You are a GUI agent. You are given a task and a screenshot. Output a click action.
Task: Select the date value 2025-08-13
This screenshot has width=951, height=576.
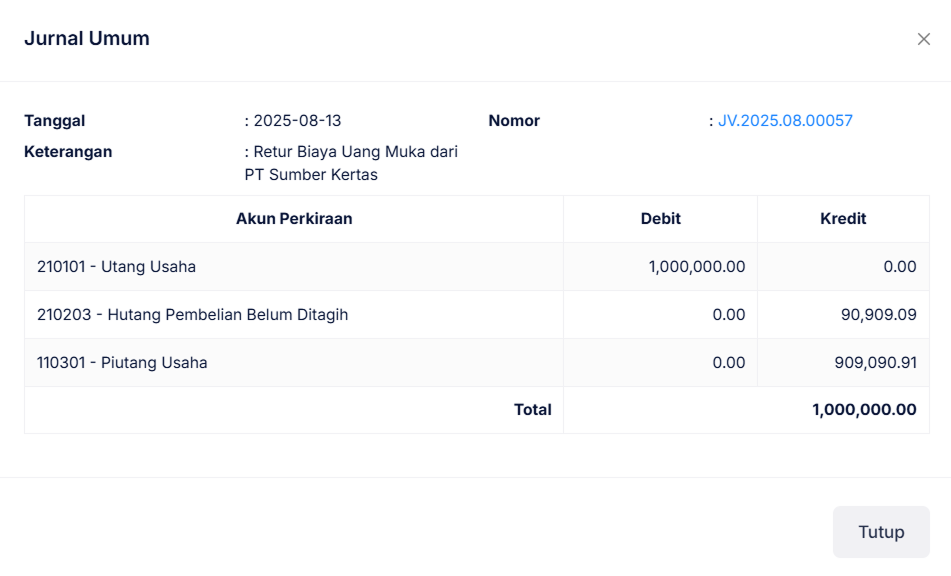pyautogui.click(x=297, y=121)
